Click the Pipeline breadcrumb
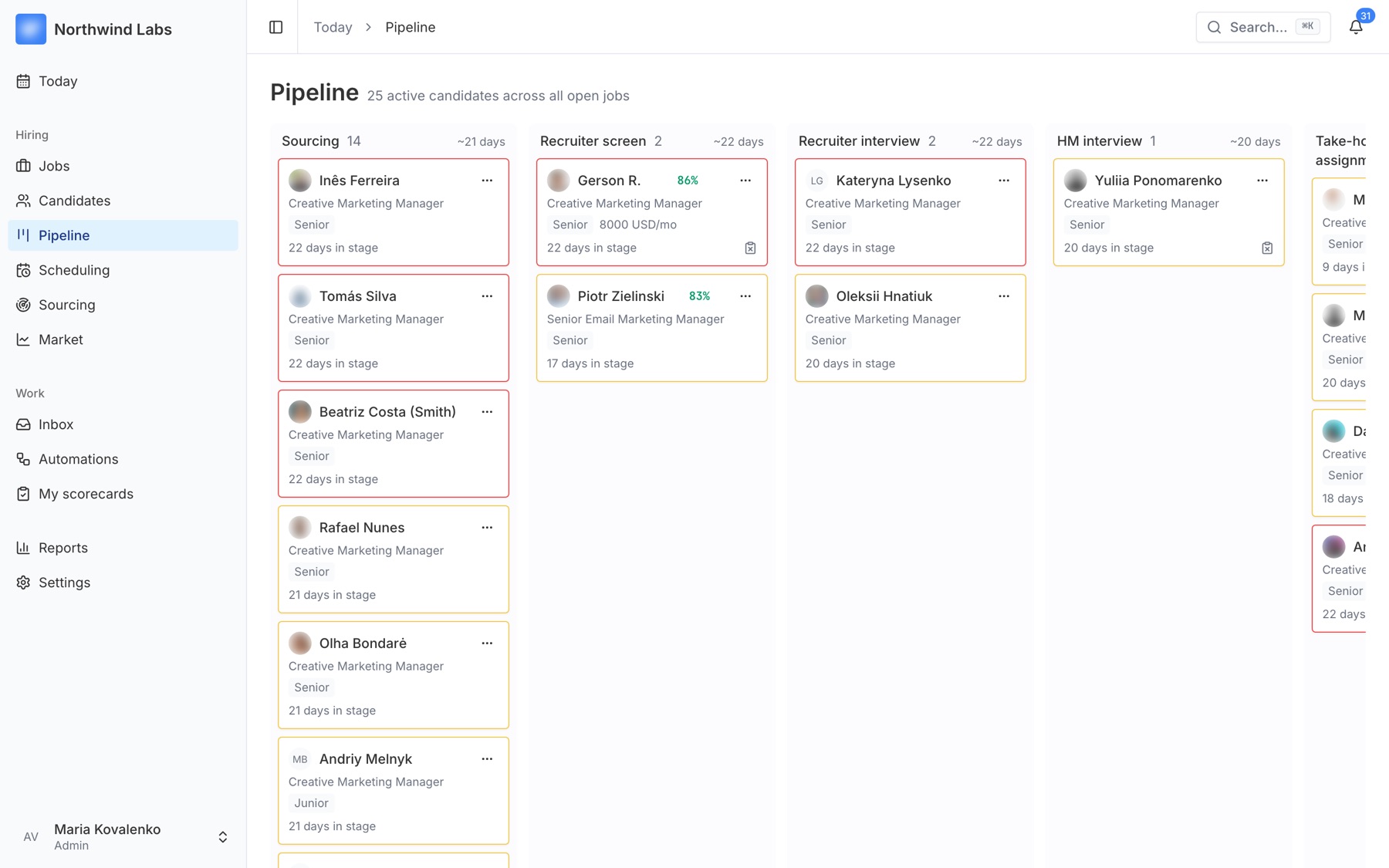Image resolution: width=1389 pixels, height=868 pixels. pyautogui.click(x=411, y=27)
